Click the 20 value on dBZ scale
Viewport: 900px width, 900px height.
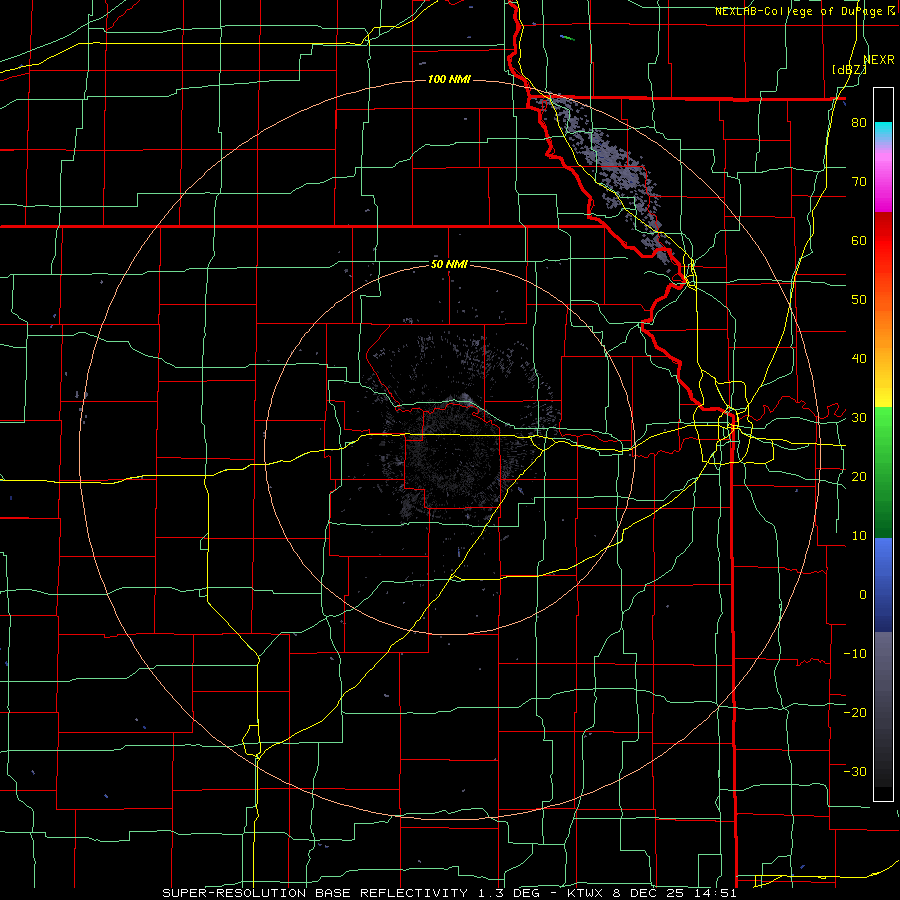[x=859, y=476]
